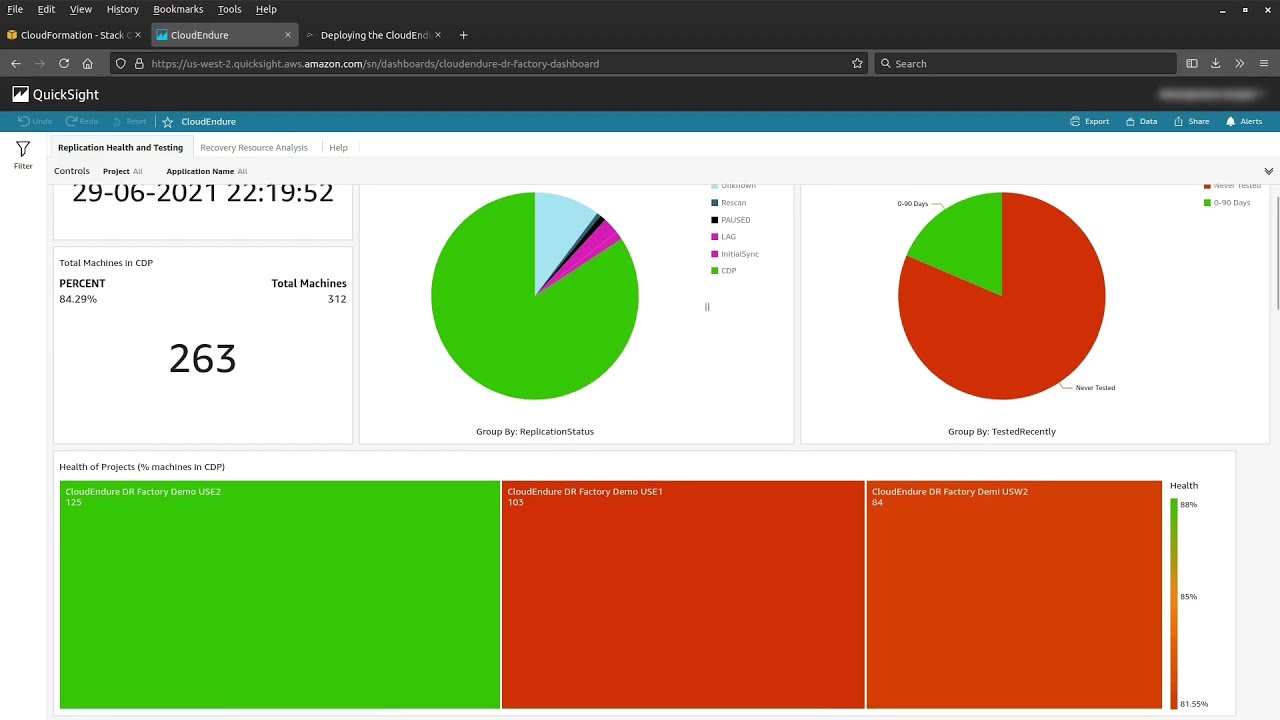Open Alerts bell

click(1244, 121)
